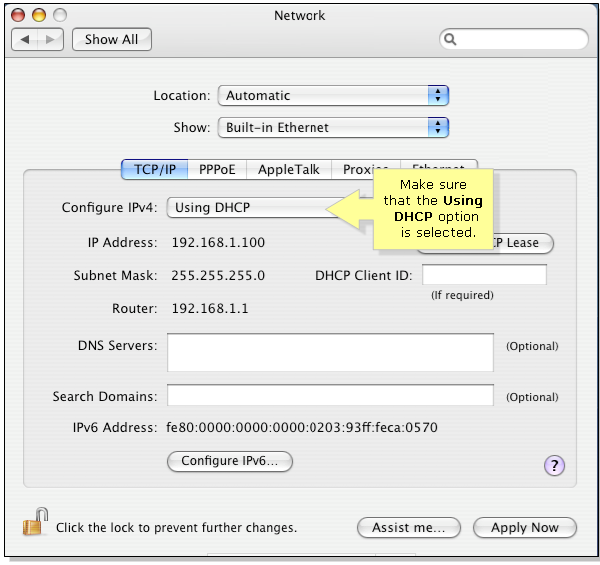The height and width of the screenshot is (565, 600).
Task: Click the lock icon to prevent changes
Action: click(x=35, y=522)
